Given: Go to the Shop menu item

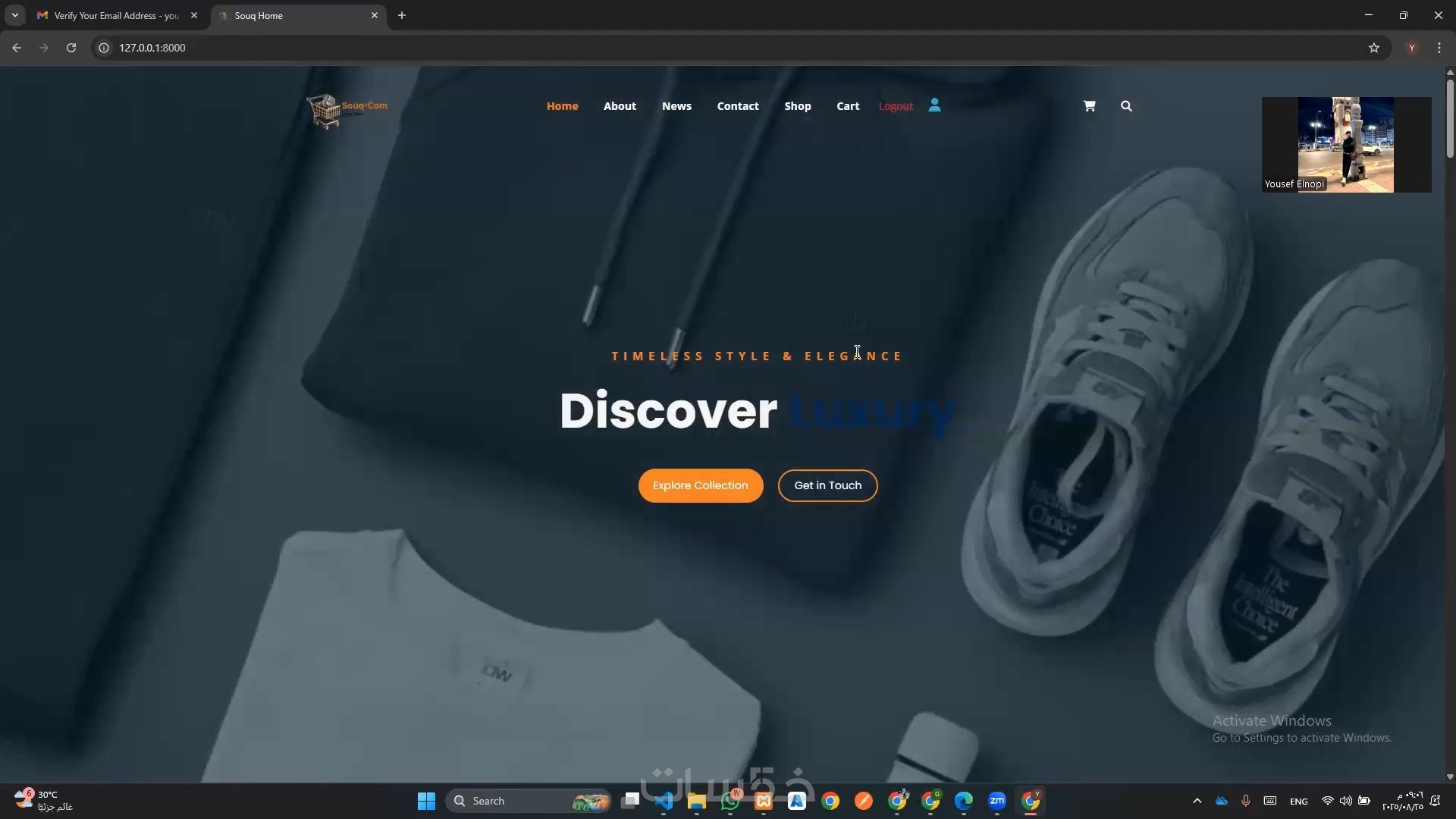Looking at the screenshot, I should pyautogui.click(x=797, y=106).
